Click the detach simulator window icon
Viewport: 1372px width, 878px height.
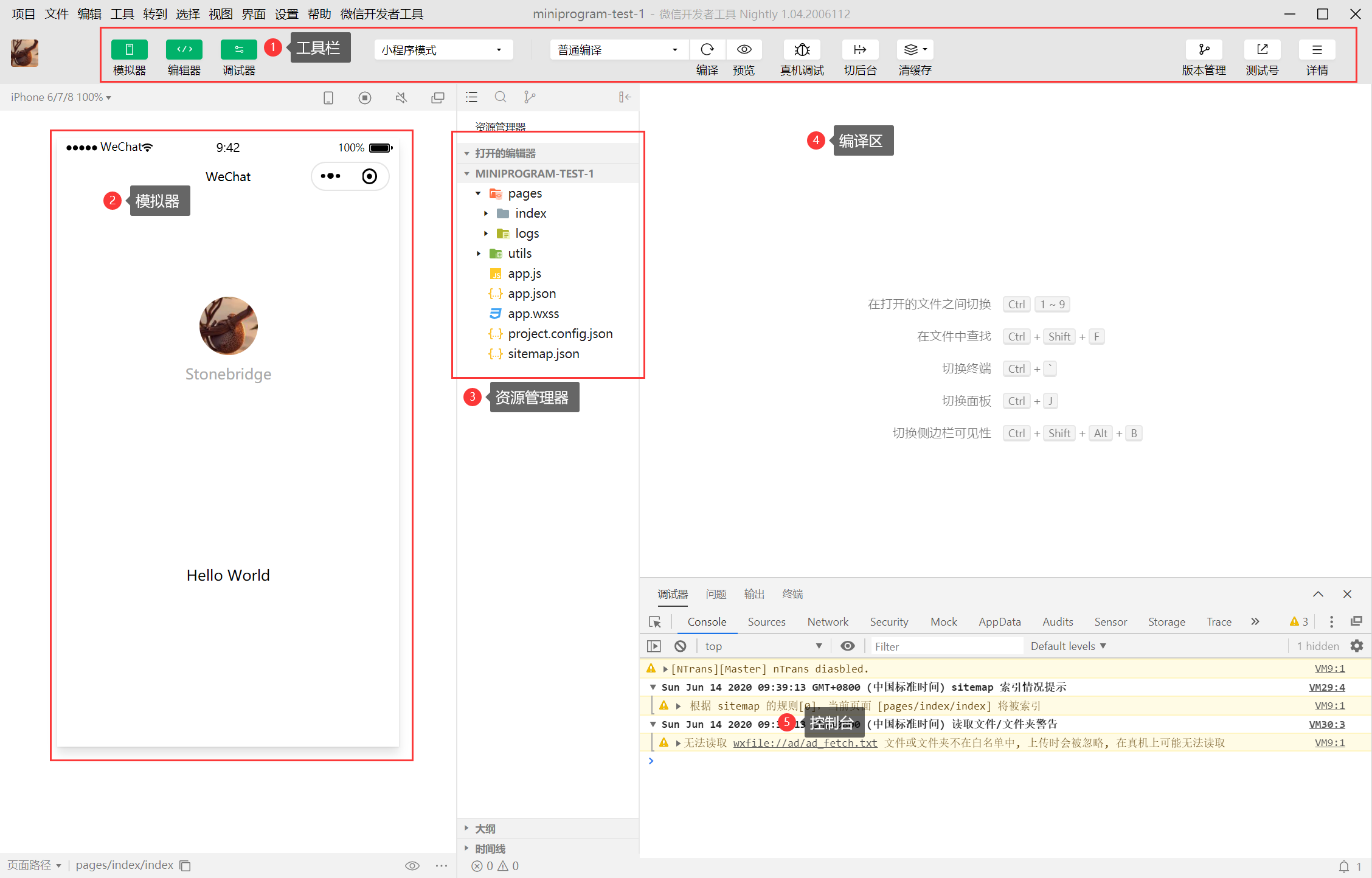point(438,97)
